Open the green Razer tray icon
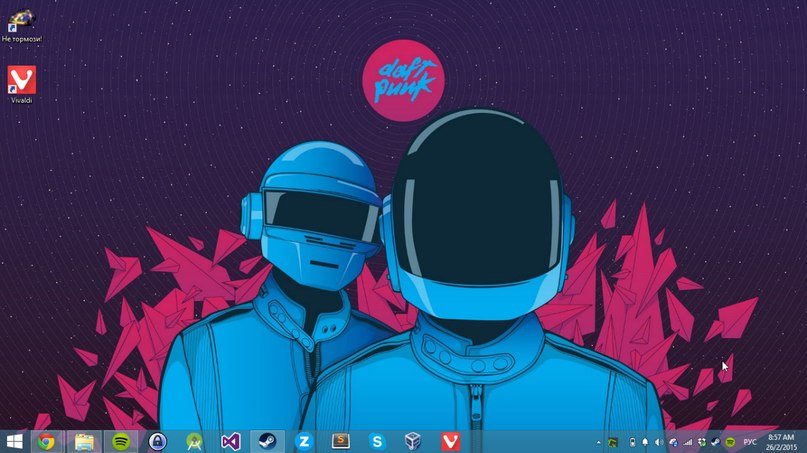Screen dimensions: 807x453 [x=612, y=442]
